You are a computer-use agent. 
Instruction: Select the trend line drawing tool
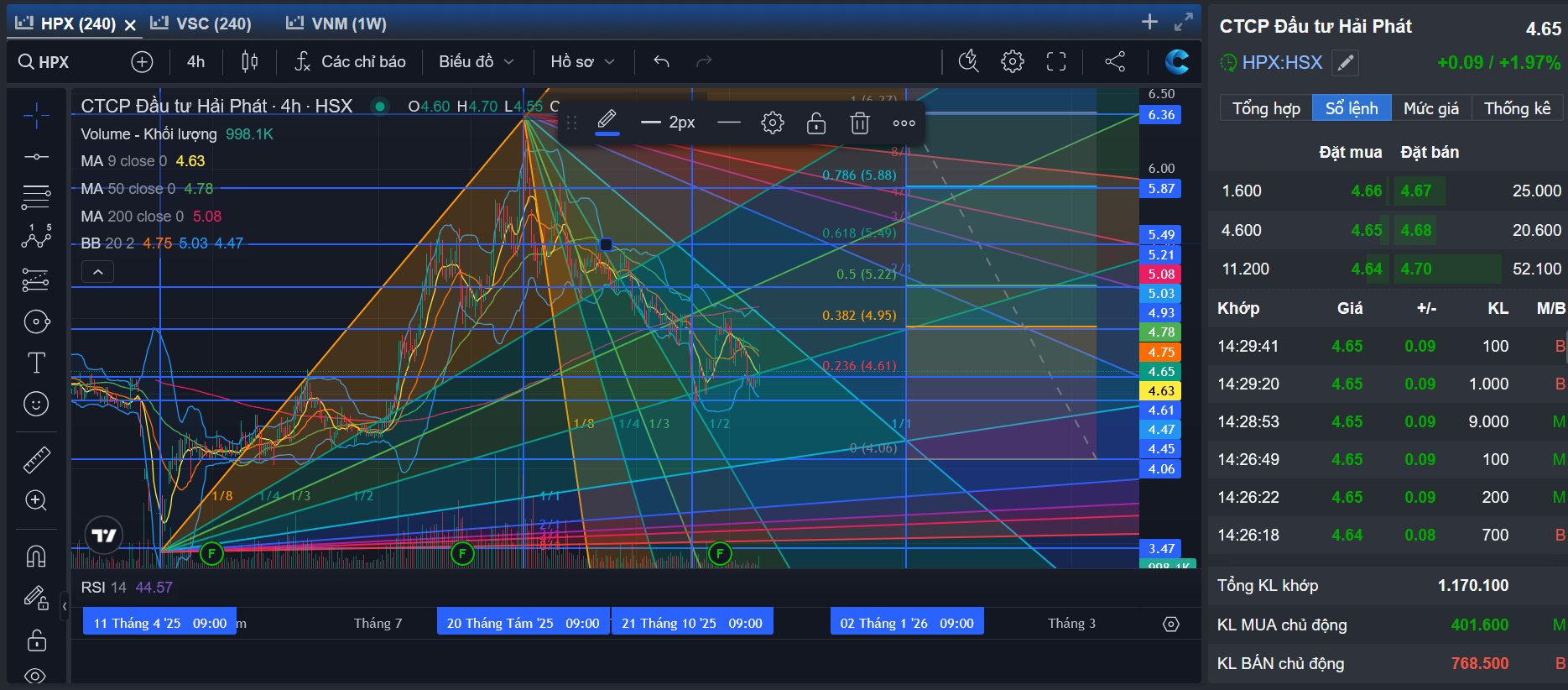pos(36,157)
